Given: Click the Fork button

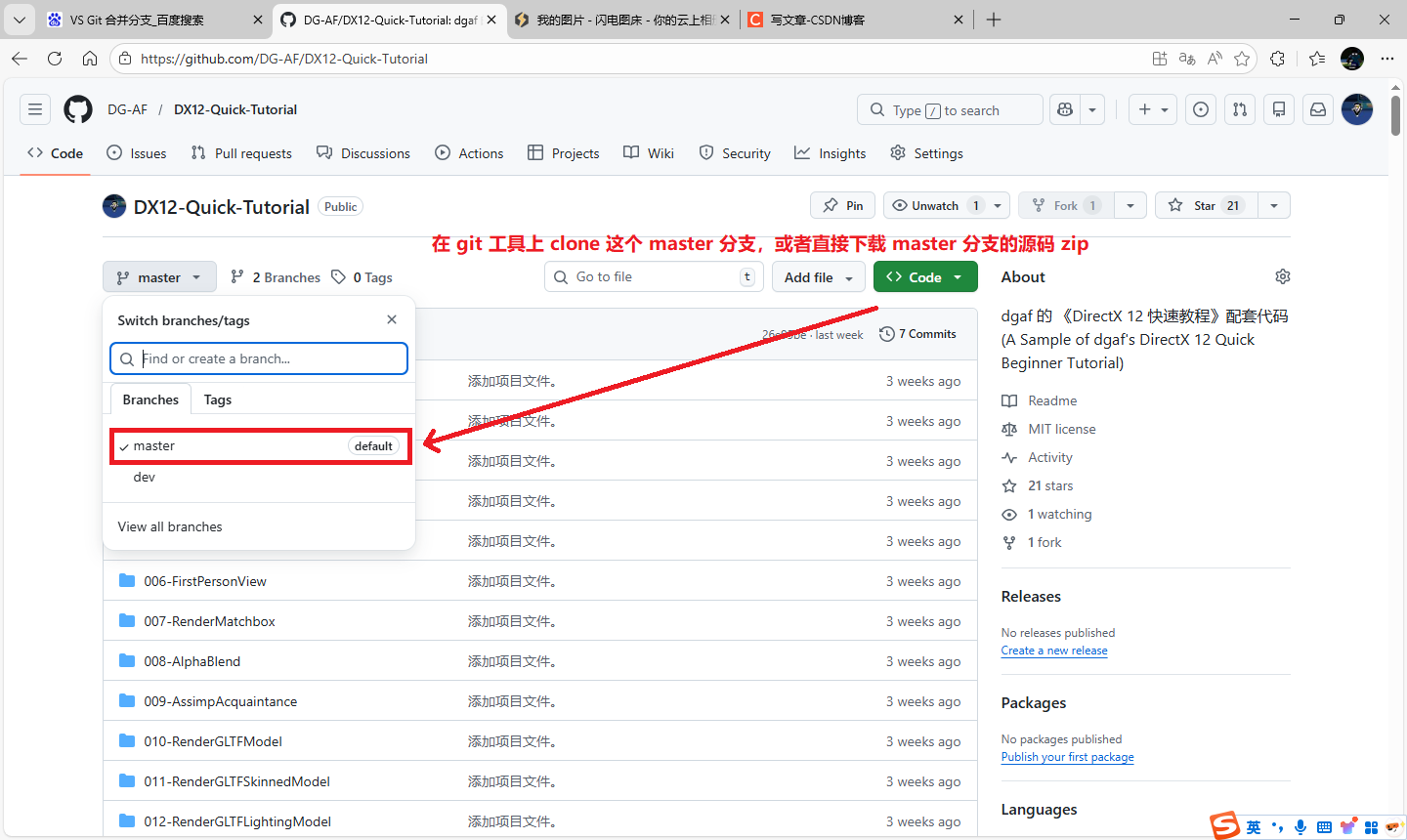Looking at the screenshot, I should (1066, 205).
